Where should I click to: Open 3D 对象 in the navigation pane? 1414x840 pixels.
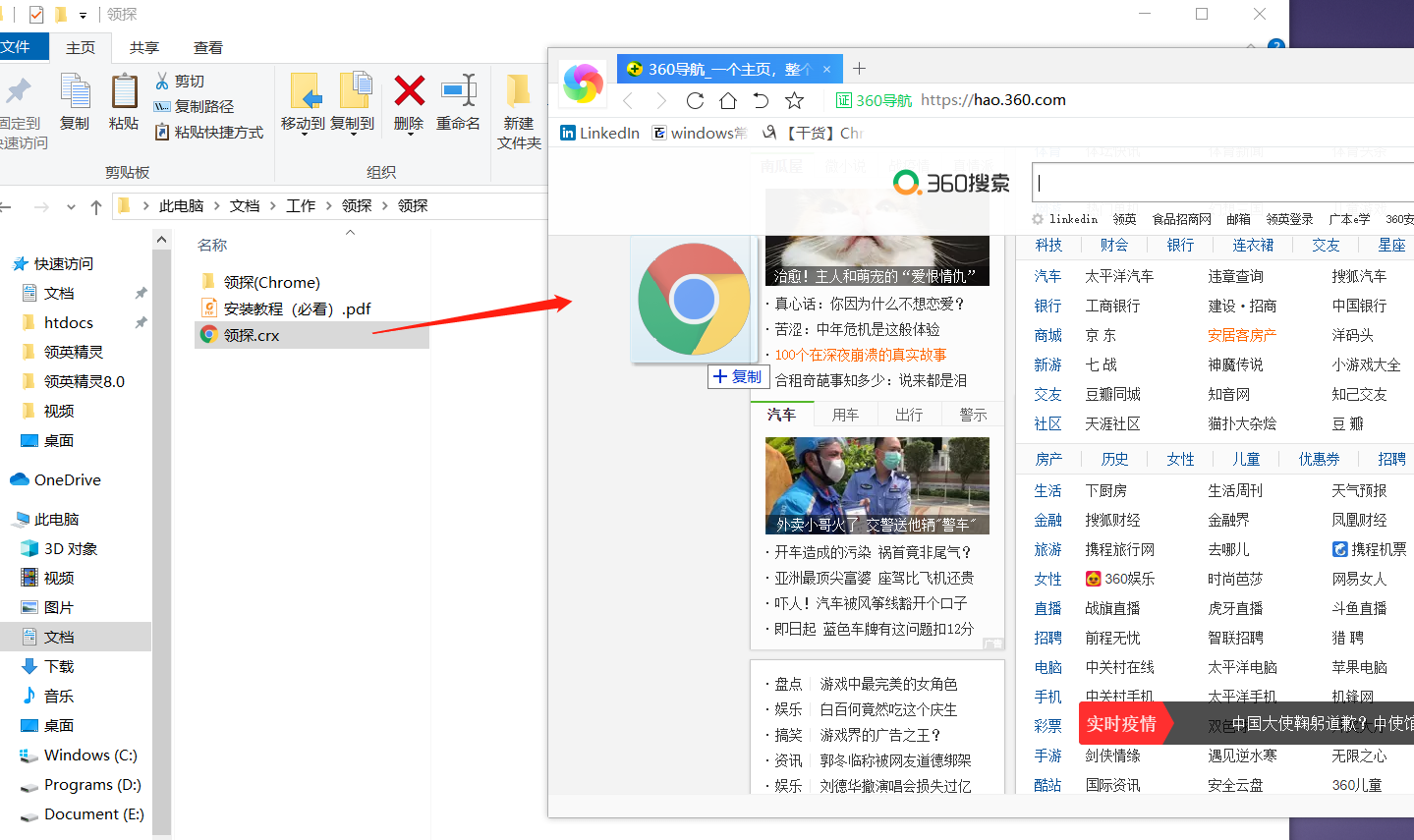(x=71, y=548)
